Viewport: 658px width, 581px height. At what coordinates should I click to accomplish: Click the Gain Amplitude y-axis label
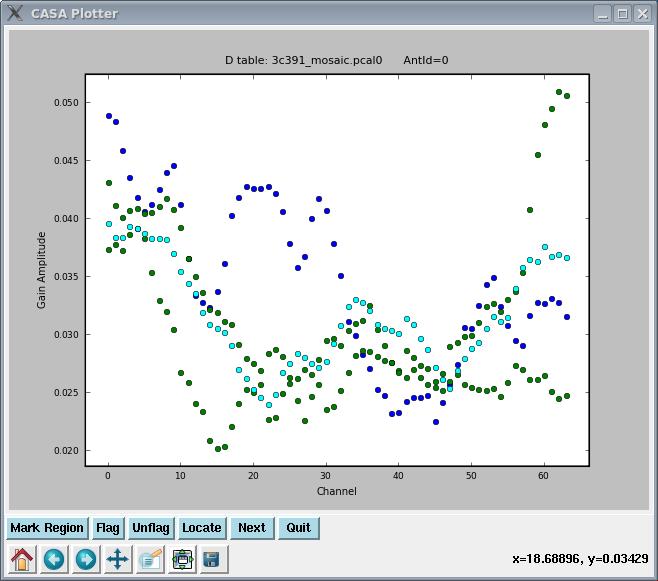click(x=42, y=269)
